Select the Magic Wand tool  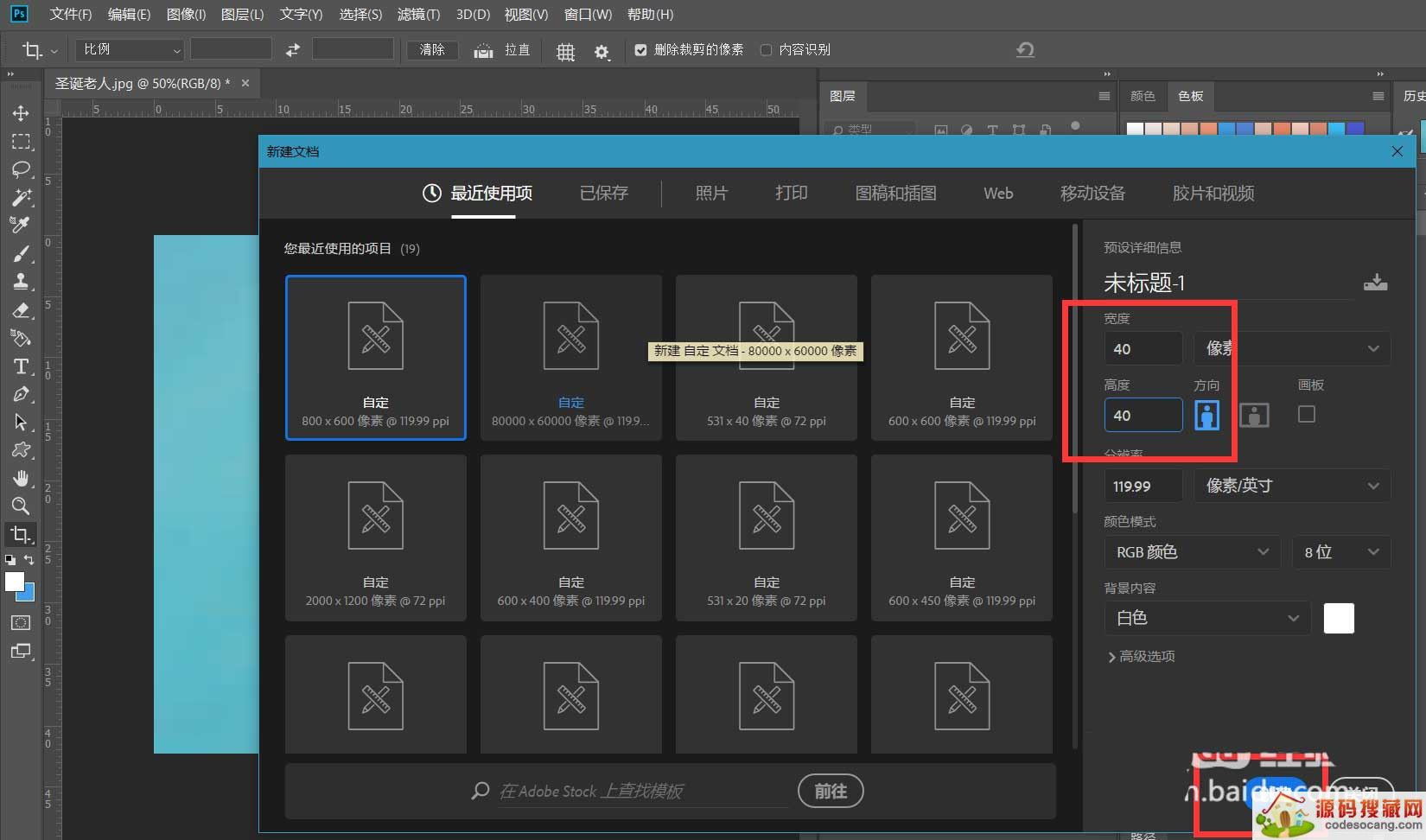click(21, 197)
